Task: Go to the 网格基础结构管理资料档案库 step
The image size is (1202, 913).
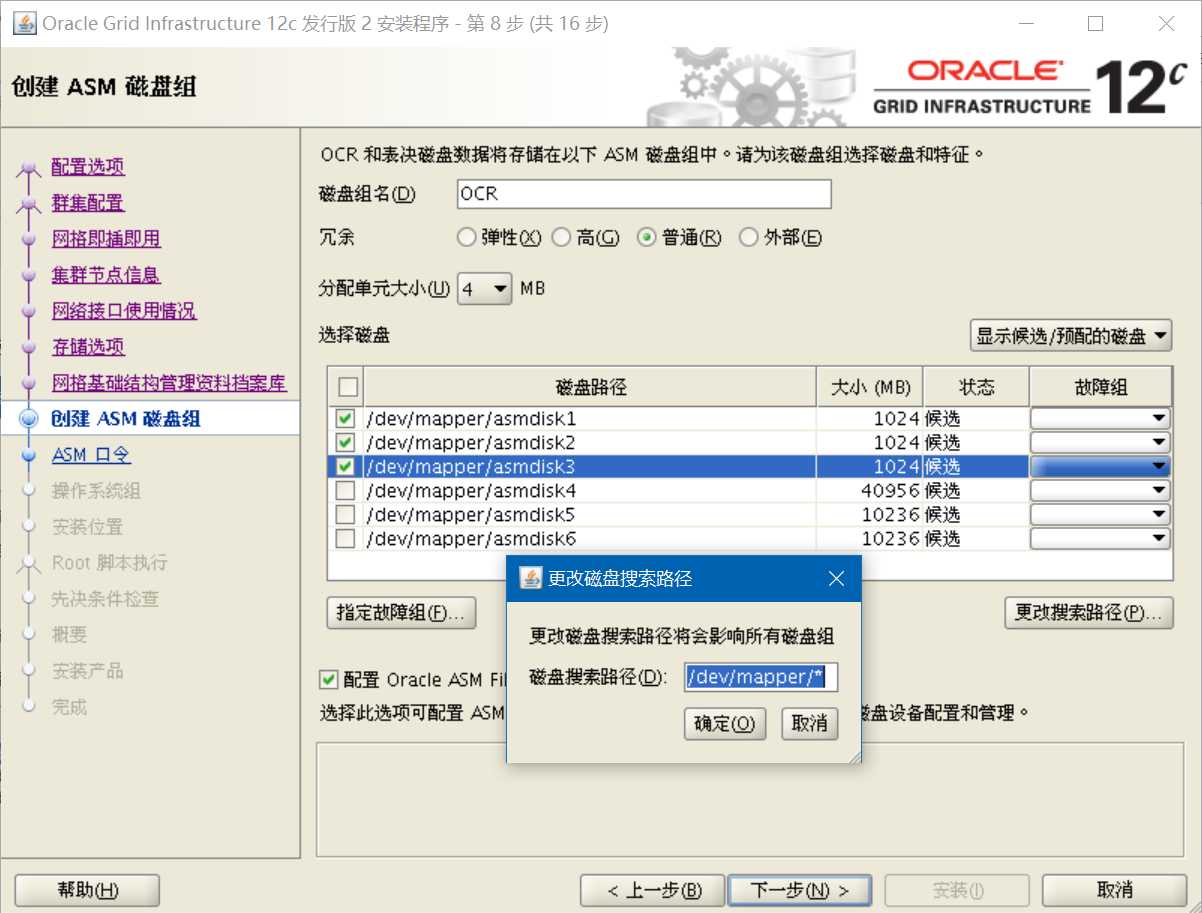Action: pos(169,383)
